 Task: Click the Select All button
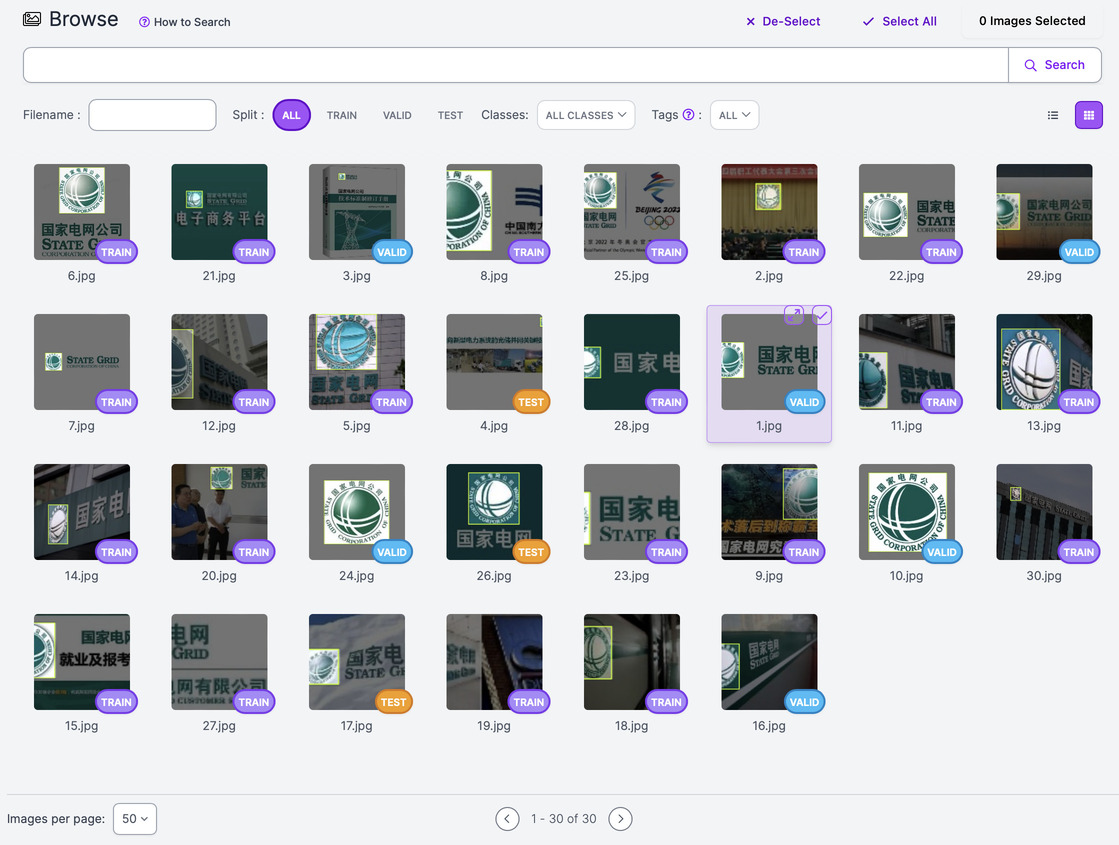(899, 21)
